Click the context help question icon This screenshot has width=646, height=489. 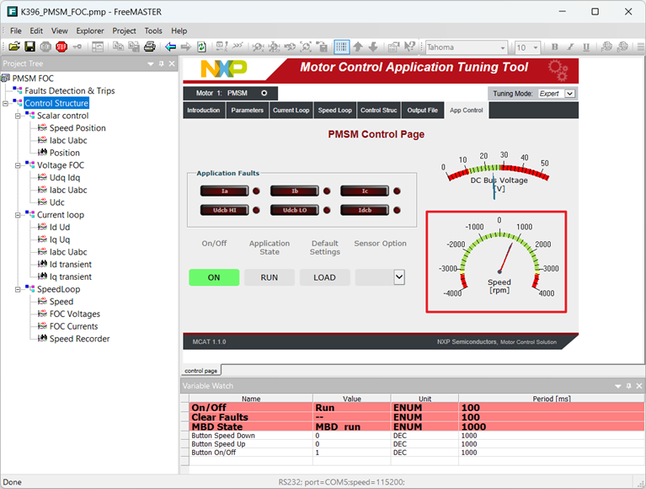point(410,47)
